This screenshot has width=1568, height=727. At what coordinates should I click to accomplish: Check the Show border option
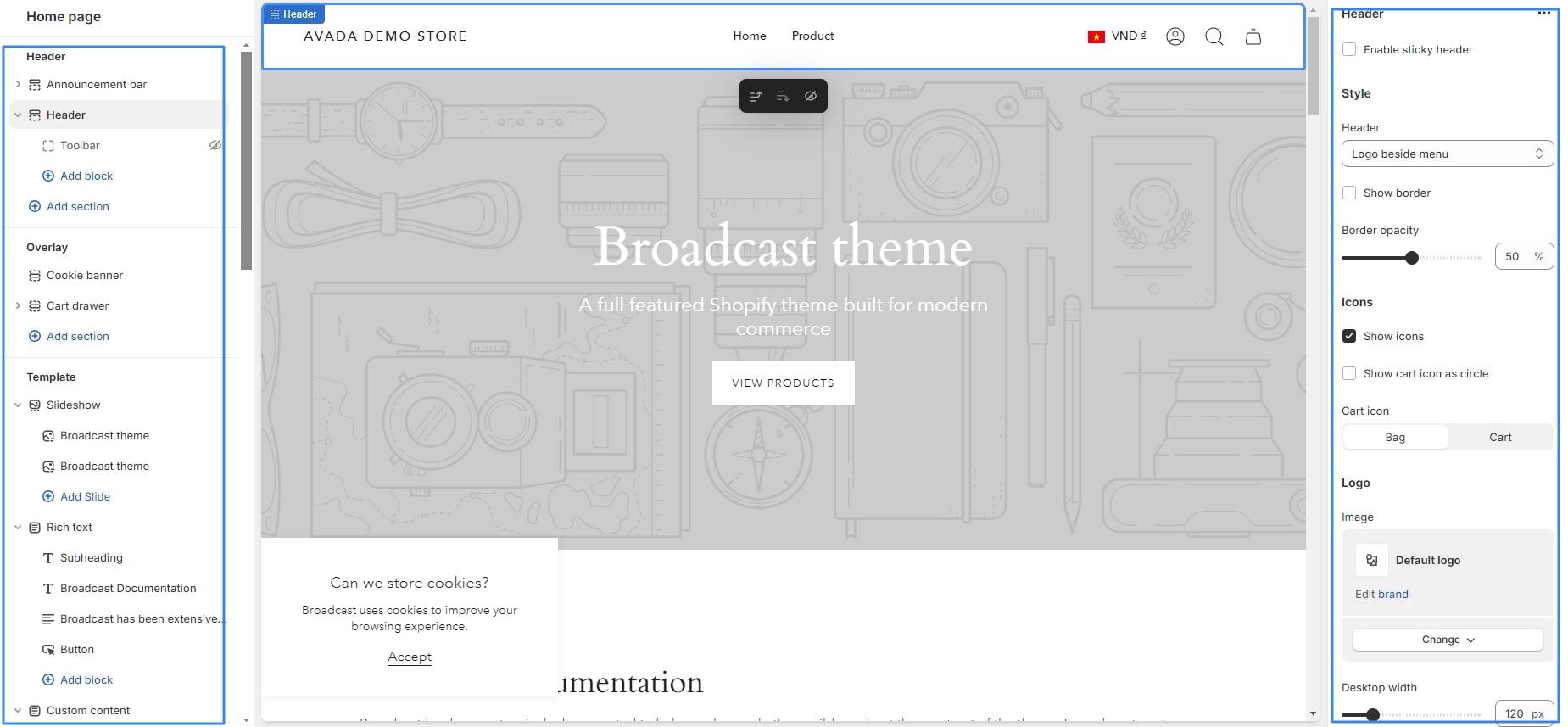[1349, 193]
